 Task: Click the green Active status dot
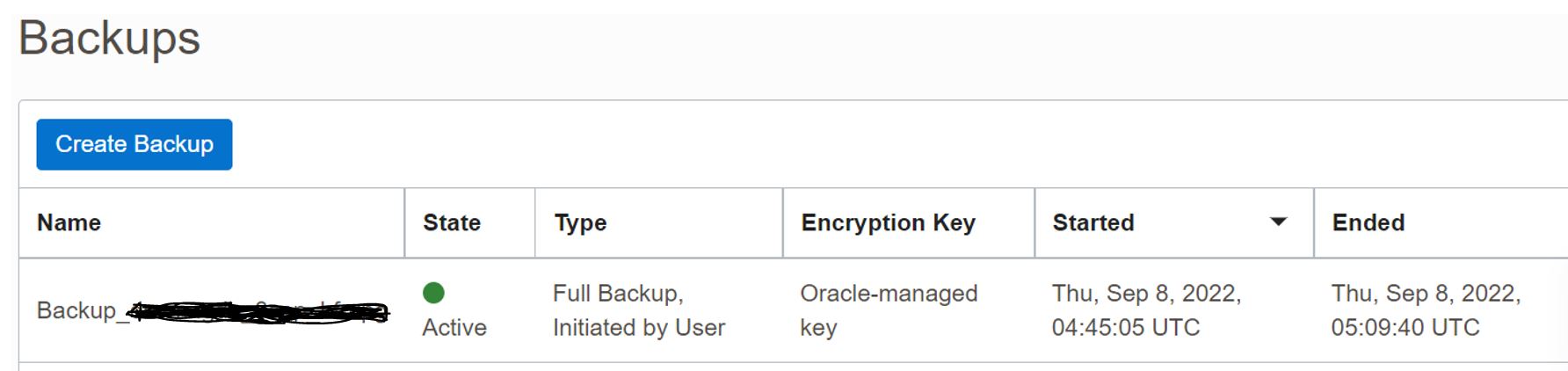click(433, 292)
